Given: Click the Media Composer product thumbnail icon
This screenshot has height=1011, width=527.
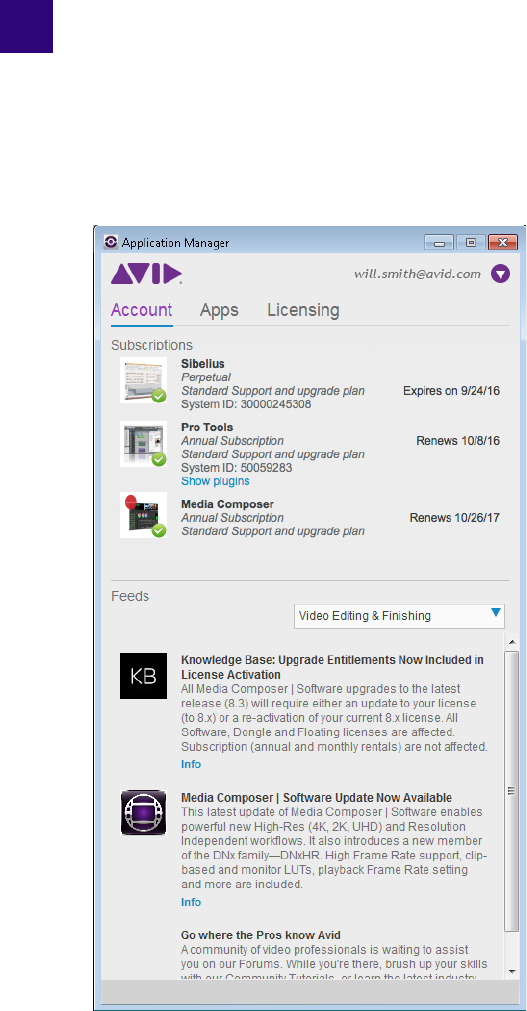Looking at the screenshot, I should (143, 515).
